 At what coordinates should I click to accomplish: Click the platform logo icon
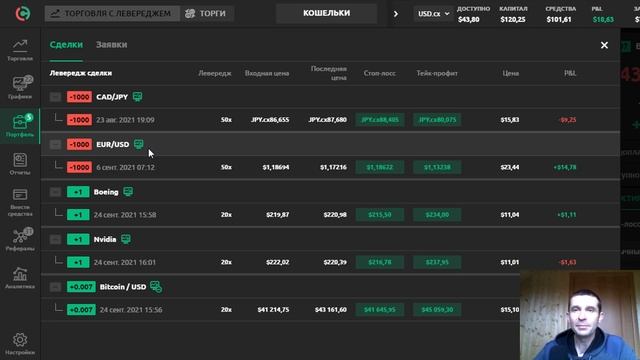22,14
